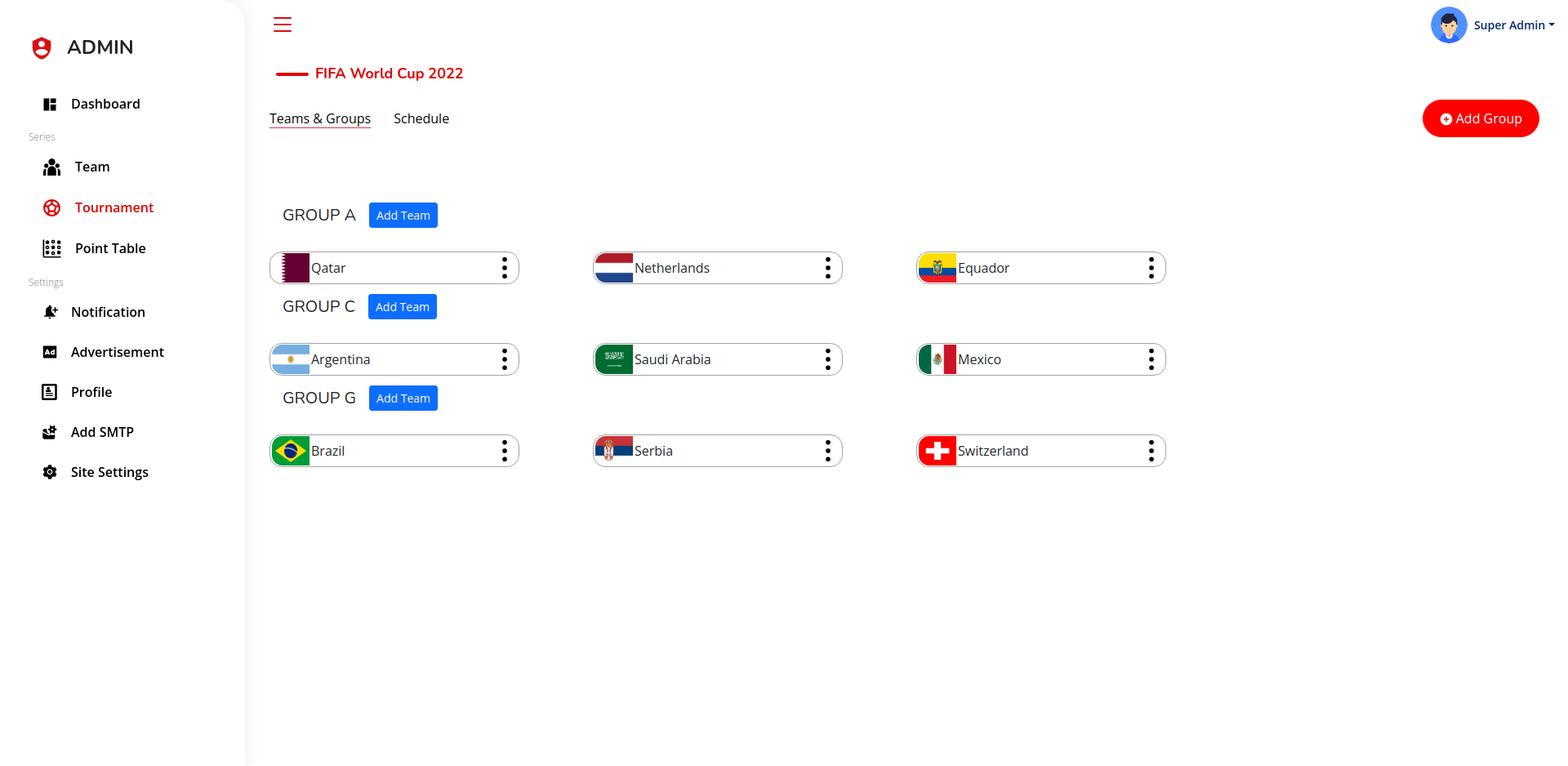Select the Notification bell icon
The image size is (1568, 766).
(51, 312)
